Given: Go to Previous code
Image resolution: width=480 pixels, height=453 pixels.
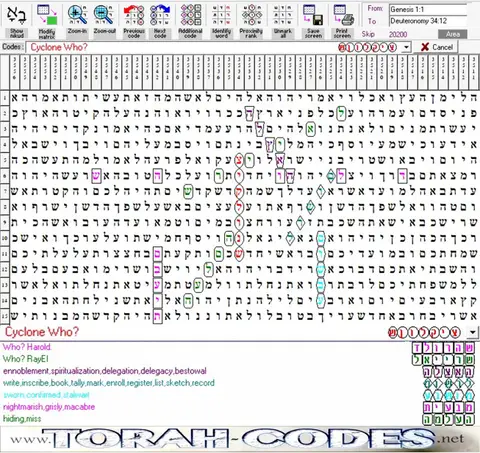Looking at the screenshot, I should (134, 15).
